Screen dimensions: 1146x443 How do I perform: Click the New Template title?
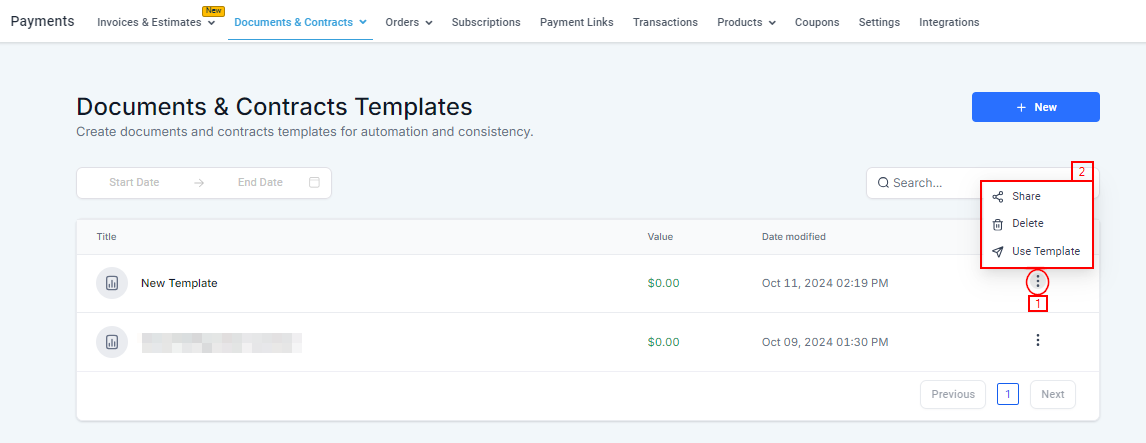pos(179,283)
